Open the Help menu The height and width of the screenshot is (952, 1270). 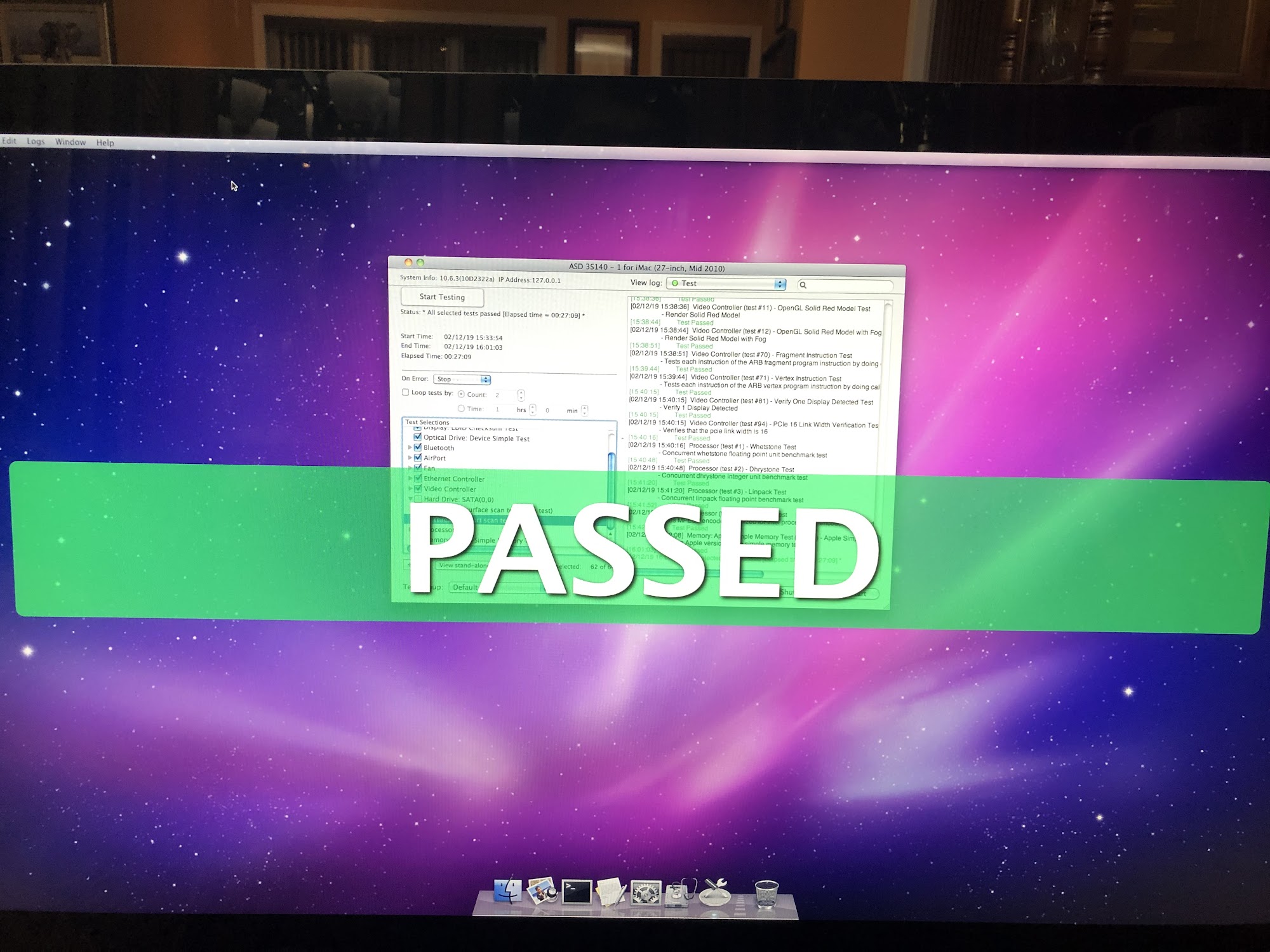(x=105, y=143)
